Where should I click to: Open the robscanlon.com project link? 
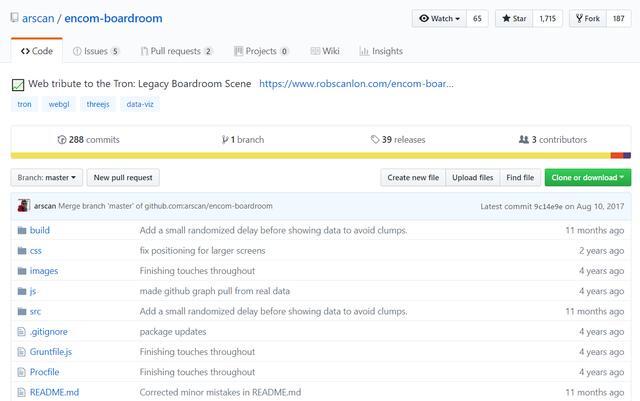(x=356, y=84)
